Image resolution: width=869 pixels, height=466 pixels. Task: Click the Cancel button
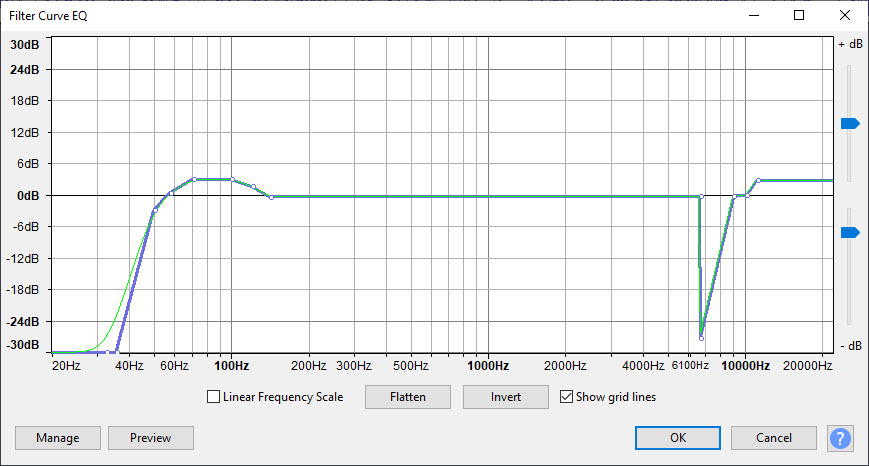(x=774, y=438)
